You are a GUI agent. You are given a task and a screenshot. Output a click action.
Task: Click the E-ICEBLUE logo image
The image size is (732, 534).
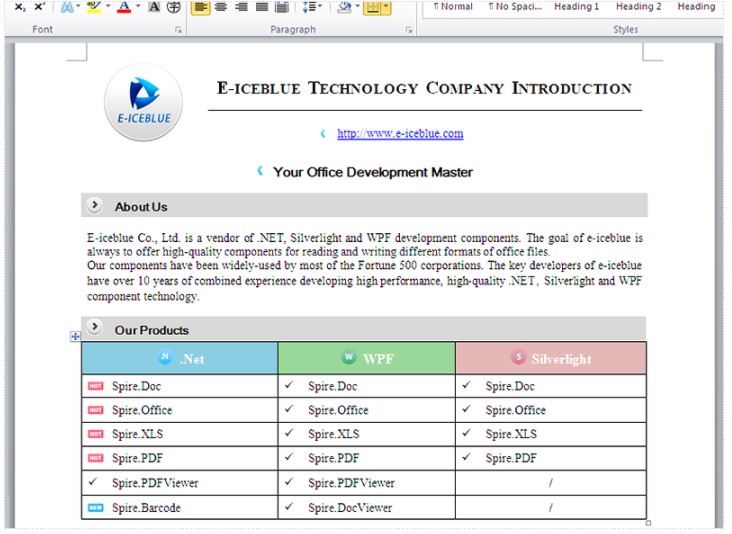click(x=143, y=102)
